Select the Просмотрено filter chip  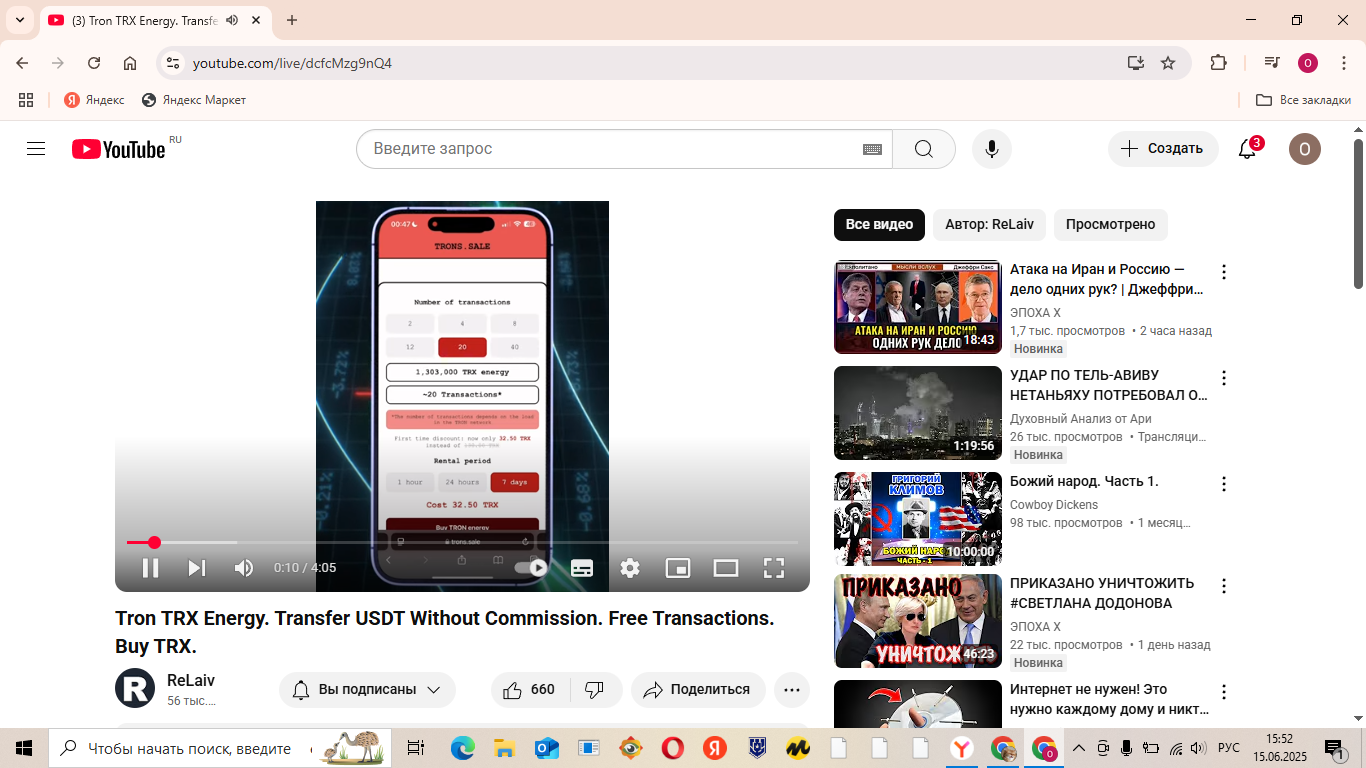click(1110, 224)
